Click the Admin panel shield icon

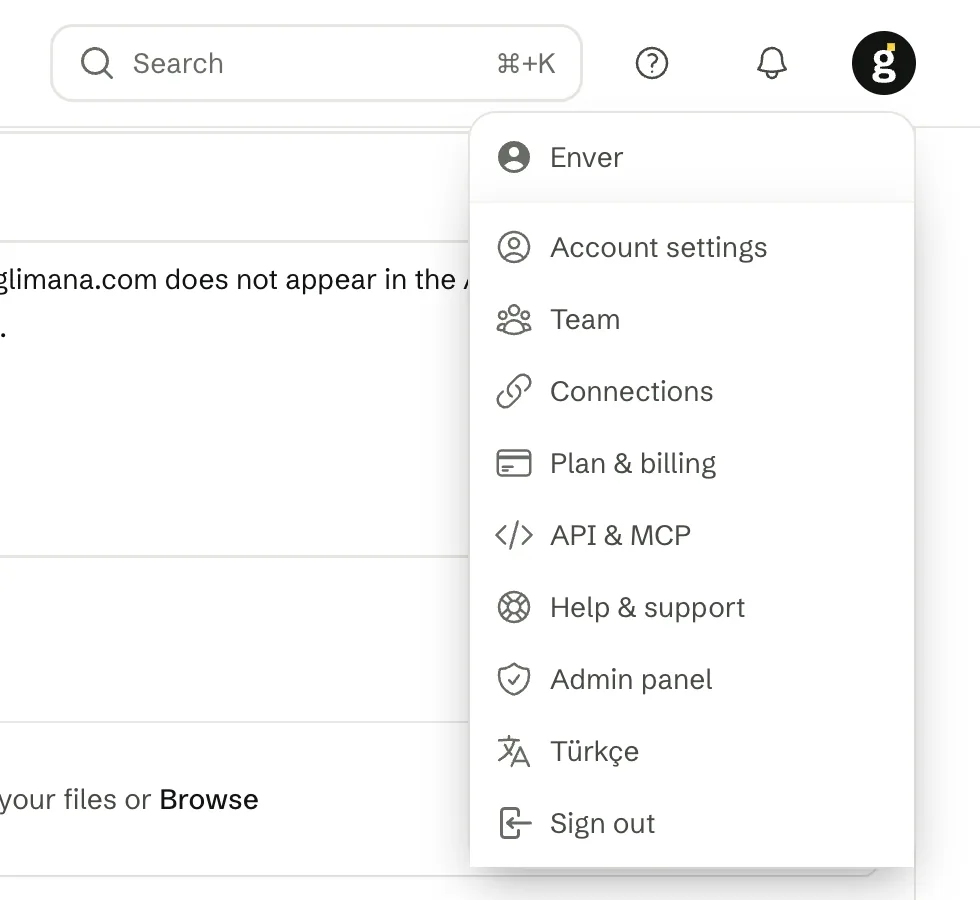coord(514,679)
